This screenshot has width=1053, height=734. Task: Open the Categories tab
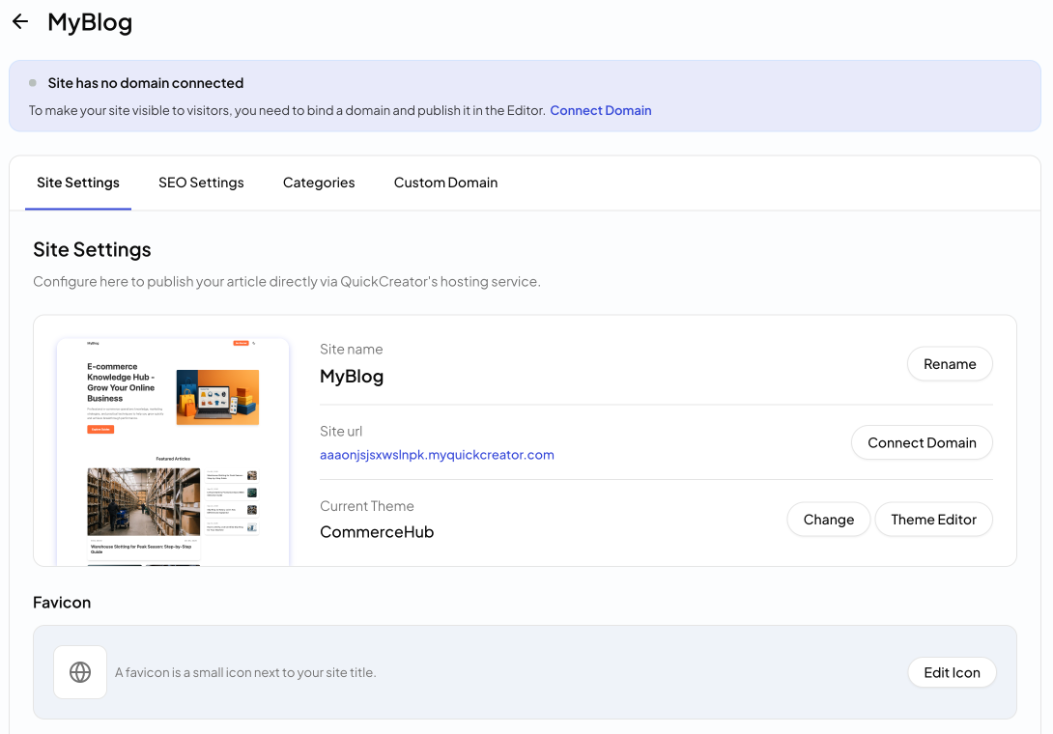coord(319,183)
